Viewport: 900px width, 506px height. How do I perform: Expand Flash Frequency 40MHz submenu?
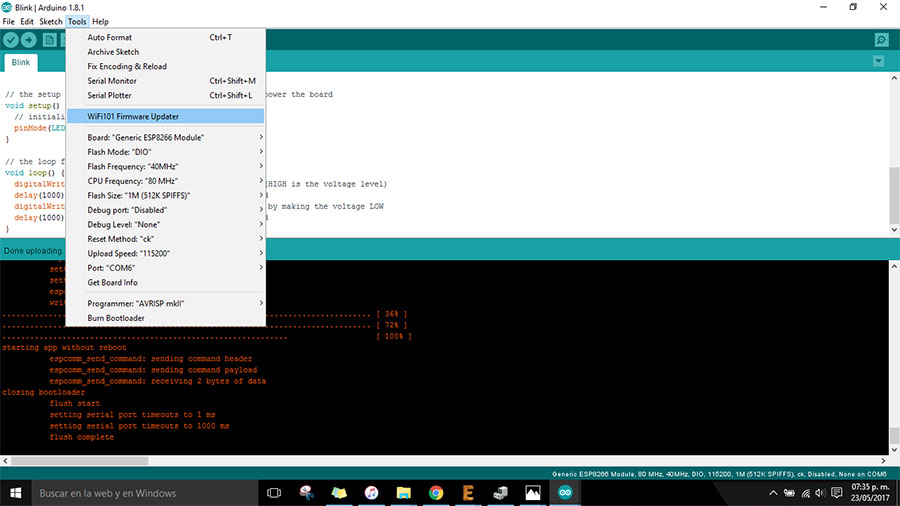[x=166, y=166]
